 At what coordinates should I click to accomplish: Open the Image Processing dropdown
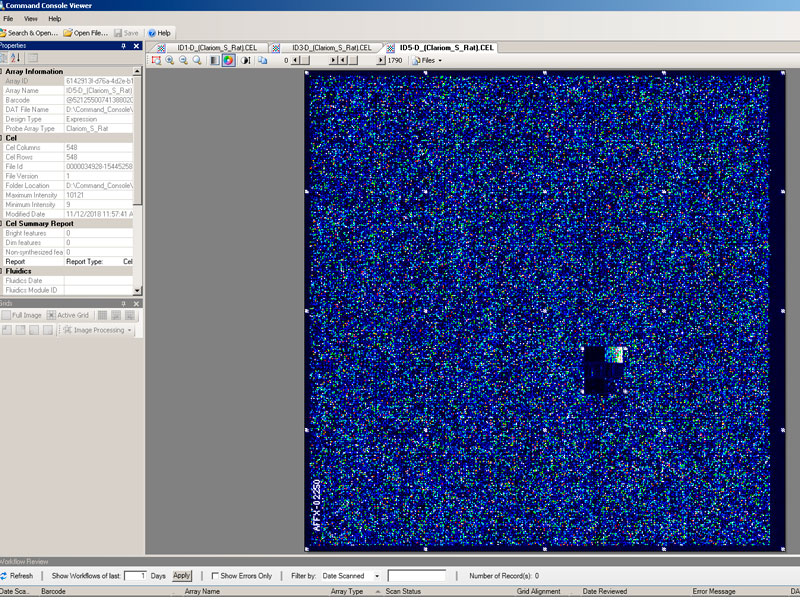pyautogui.click(x=97, y=330)
